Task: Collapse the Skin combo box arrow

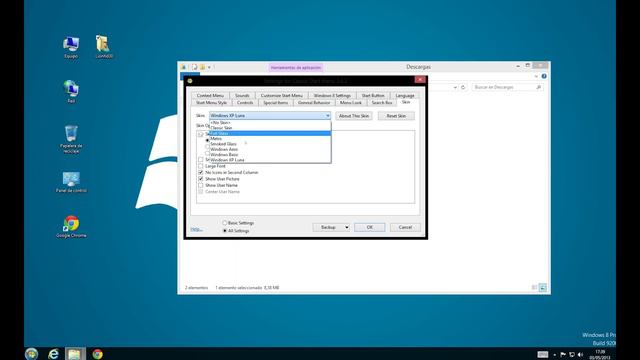Action: pos(327,116)
